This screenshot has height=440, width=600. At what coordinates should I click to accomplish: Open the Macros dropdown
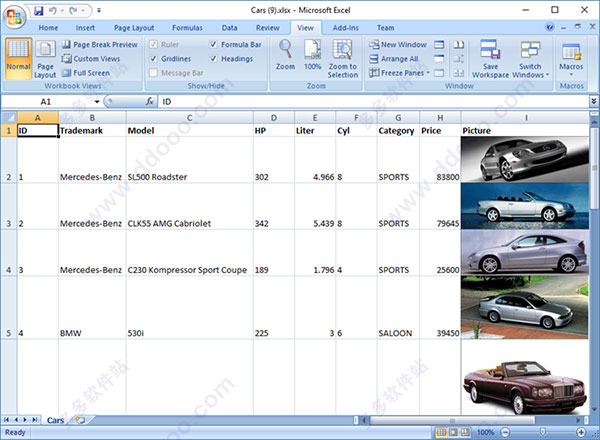coord(571,58)
